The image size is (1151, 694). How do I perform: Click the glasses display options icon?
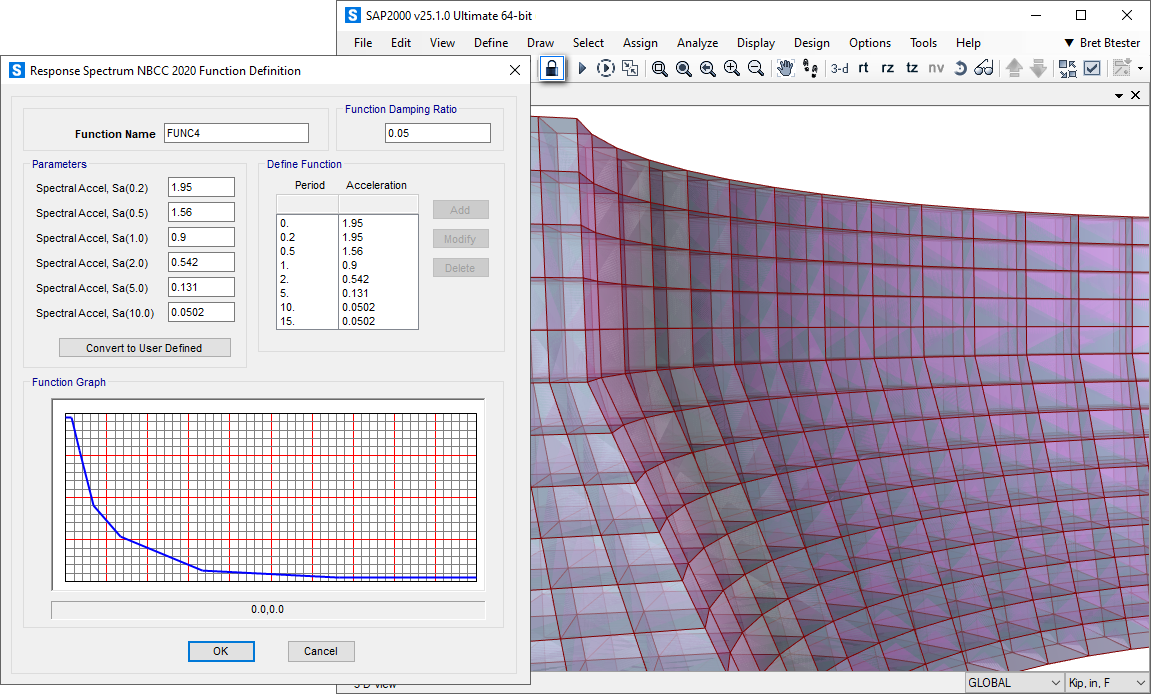click(x=984, y=67)
